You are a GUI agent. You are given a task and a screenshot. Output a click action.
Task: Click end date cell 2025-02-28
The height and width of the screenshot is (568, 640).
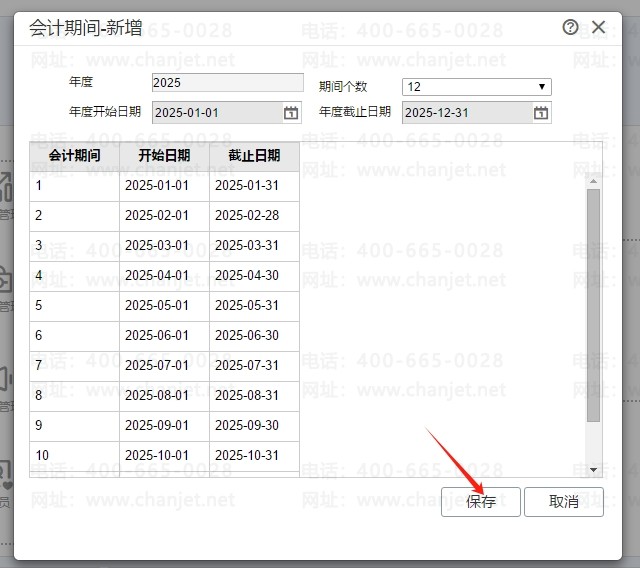[254, 216]
